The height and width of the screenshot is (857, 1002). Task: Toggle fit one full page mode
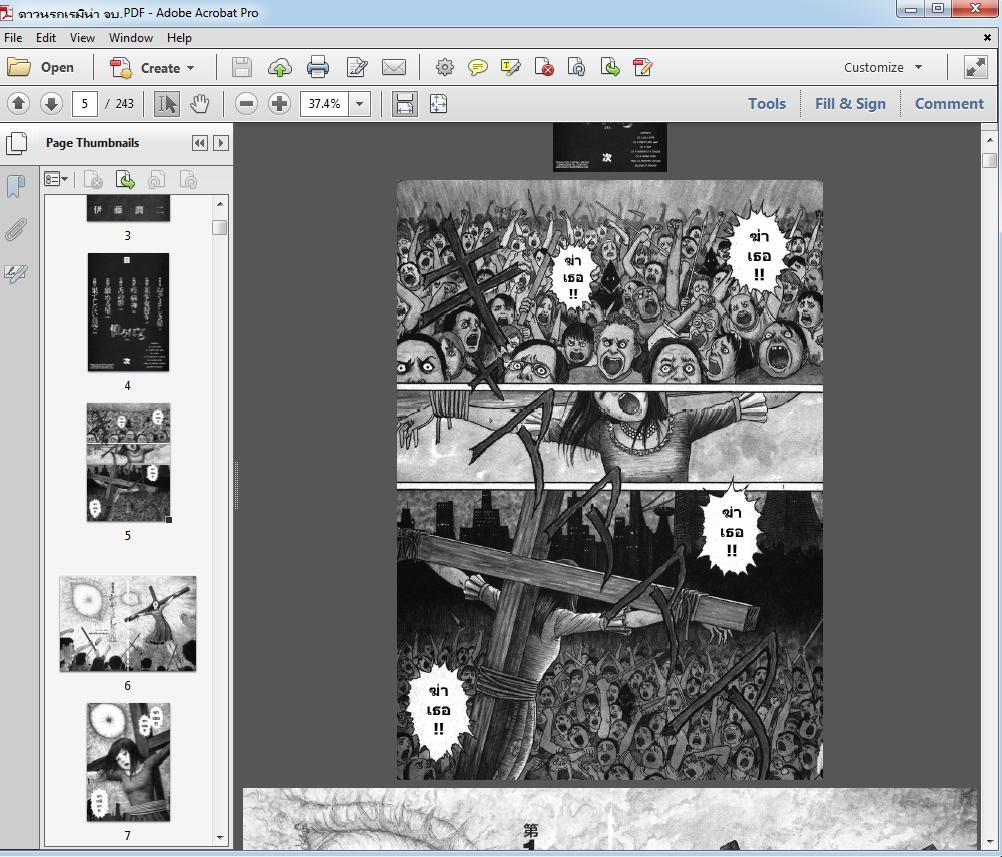[438, 104]
